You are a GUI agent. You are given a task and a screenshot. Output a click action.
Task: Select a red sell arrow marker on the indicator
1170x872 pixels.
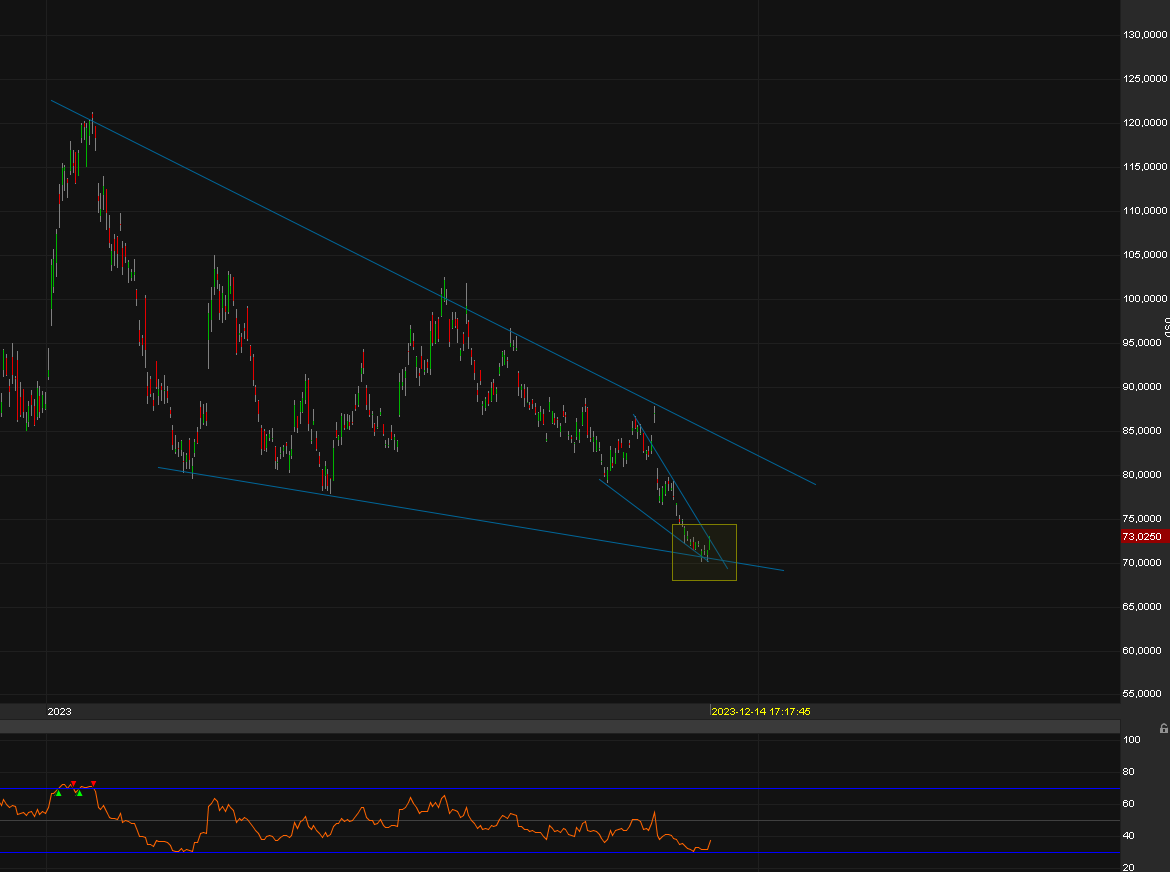73,783
